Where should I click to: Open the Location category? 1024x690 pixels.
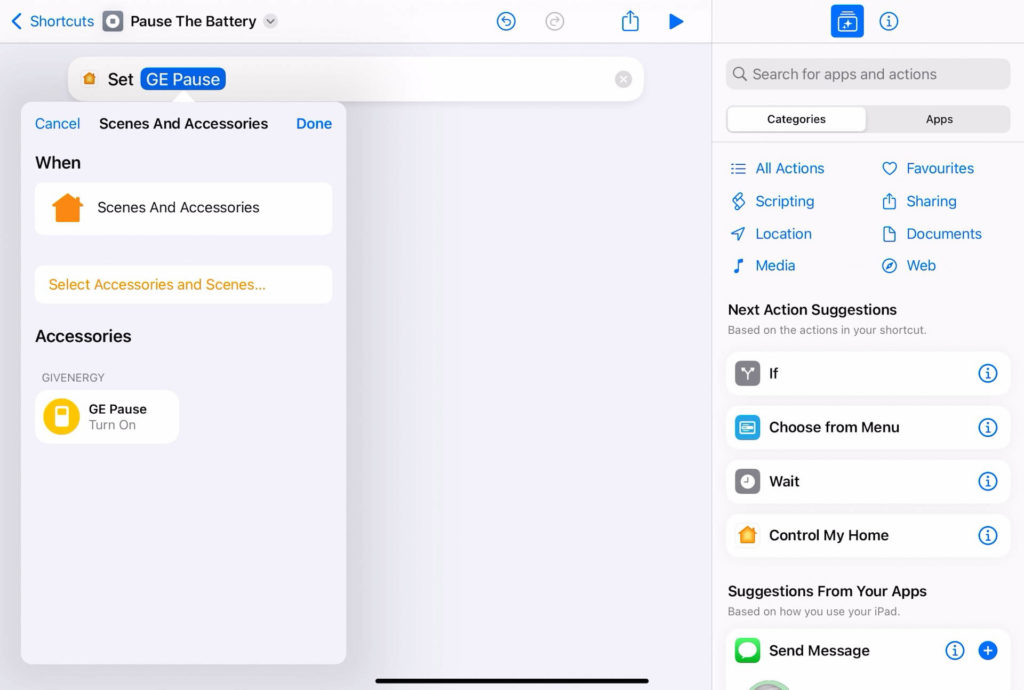771,234
